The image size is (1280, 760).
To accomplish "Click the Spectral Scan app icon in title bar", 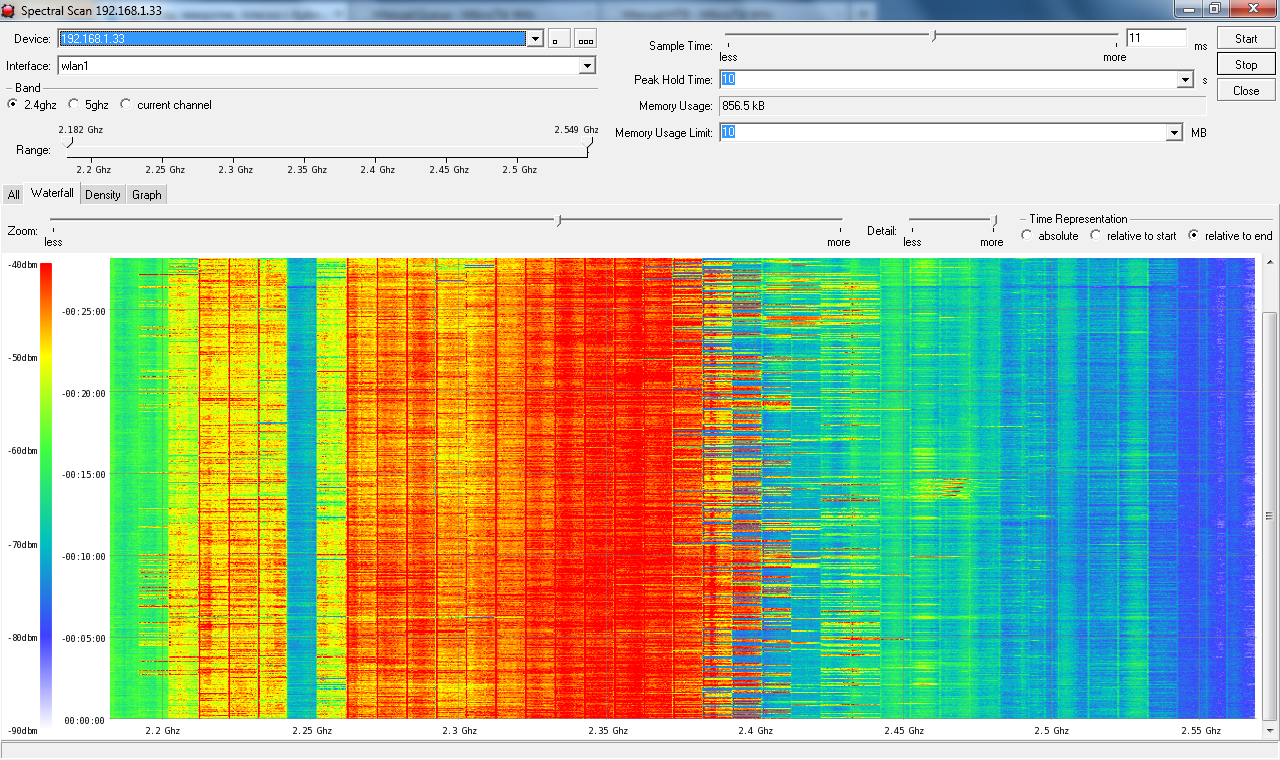I will click(x=8, y=10).
